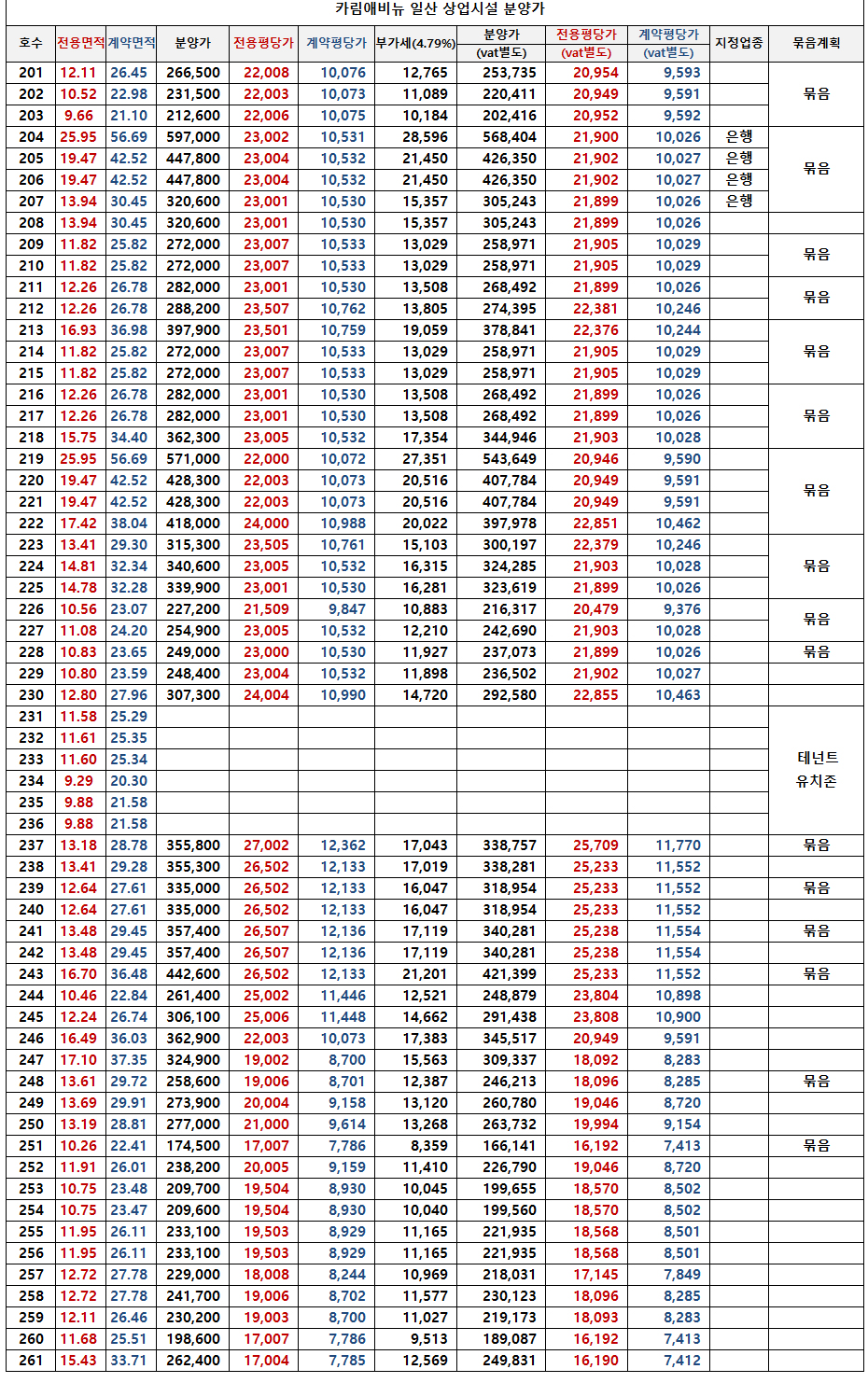The image size is (868, 1383).
Task: Click the 부가세(4.79%) column header
Action: pyautogui.click(x=415, y=43)
